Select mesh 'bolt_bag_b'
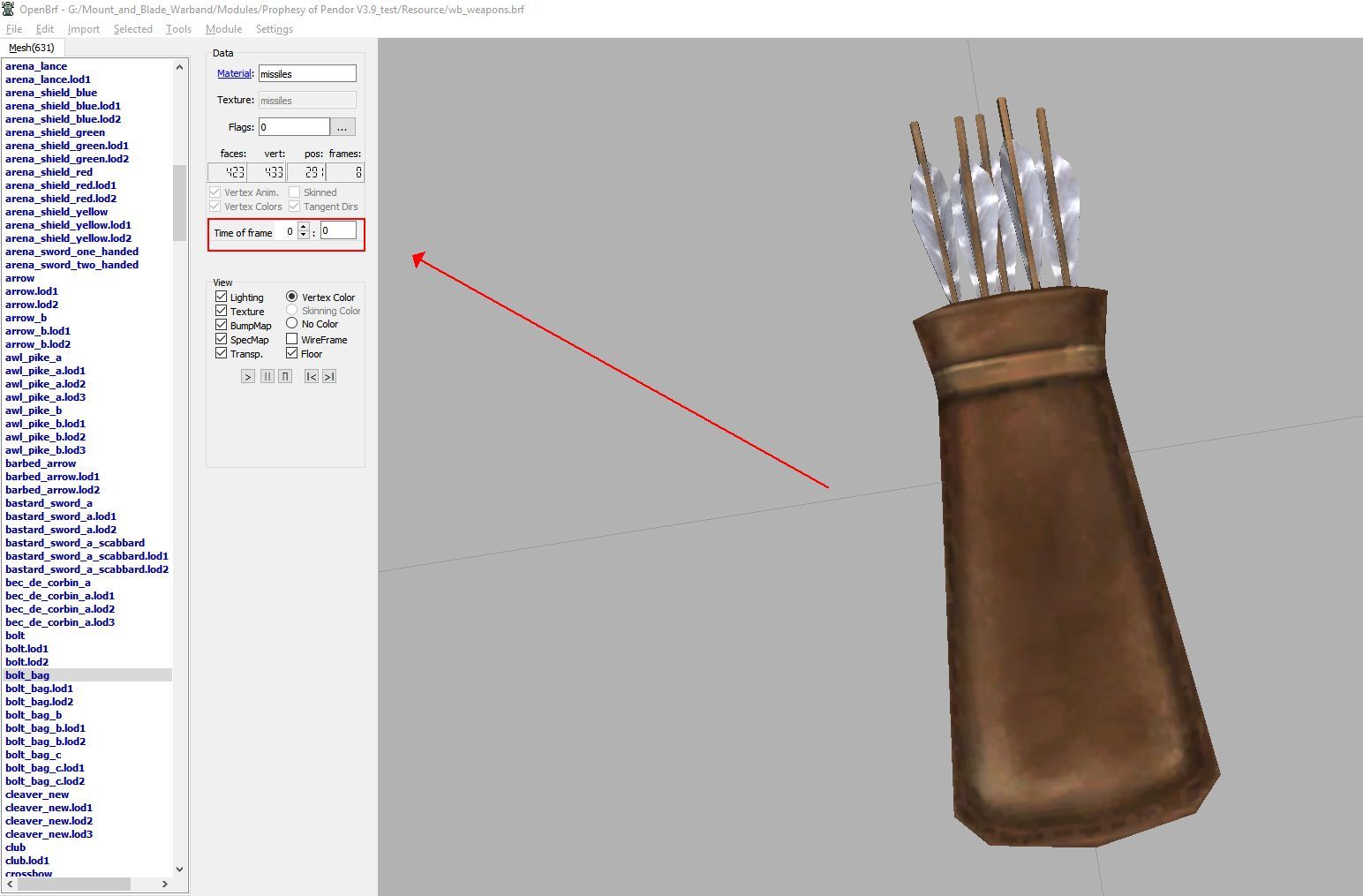Screen dimensions: 1363x896 (34, 715)
